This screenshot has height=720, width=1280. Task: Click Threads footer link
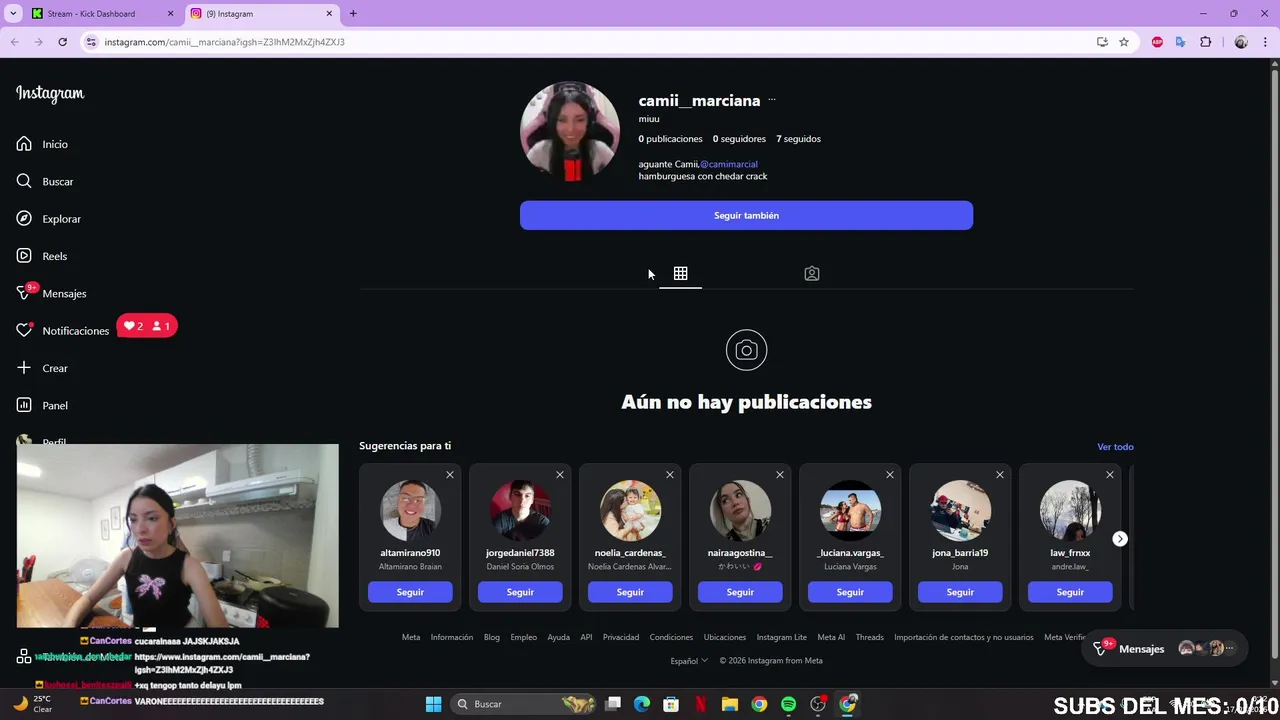[869, 637]
